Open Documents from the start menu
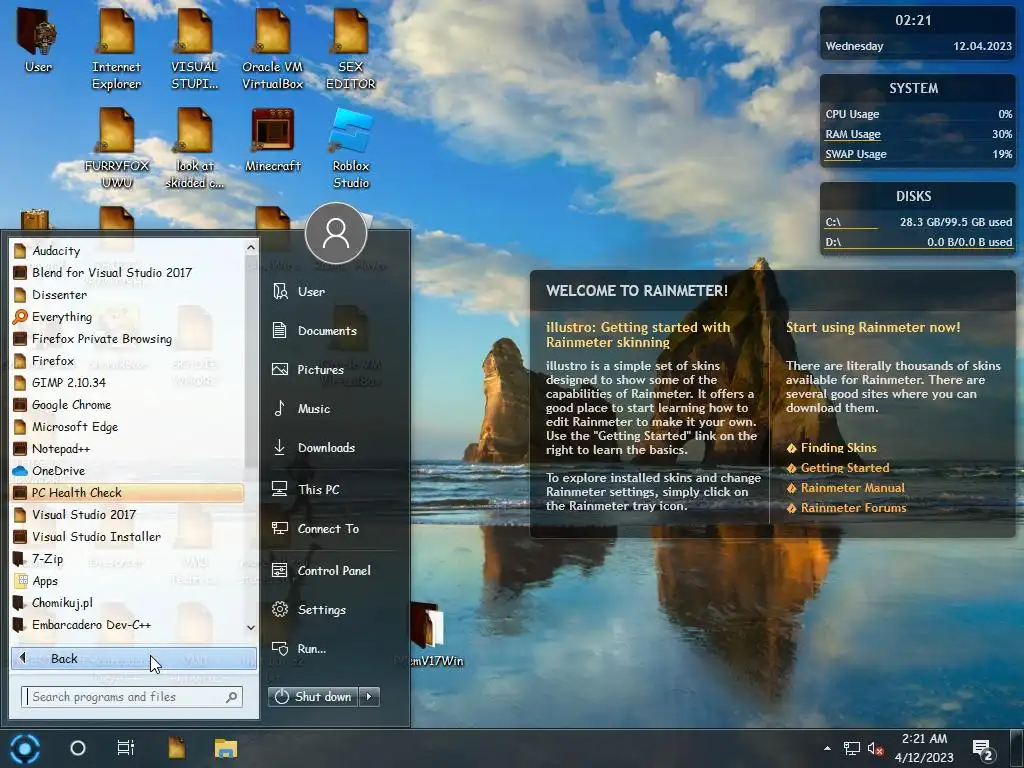The height and width of the screenshot is (768, 1024). pos(333,330)
